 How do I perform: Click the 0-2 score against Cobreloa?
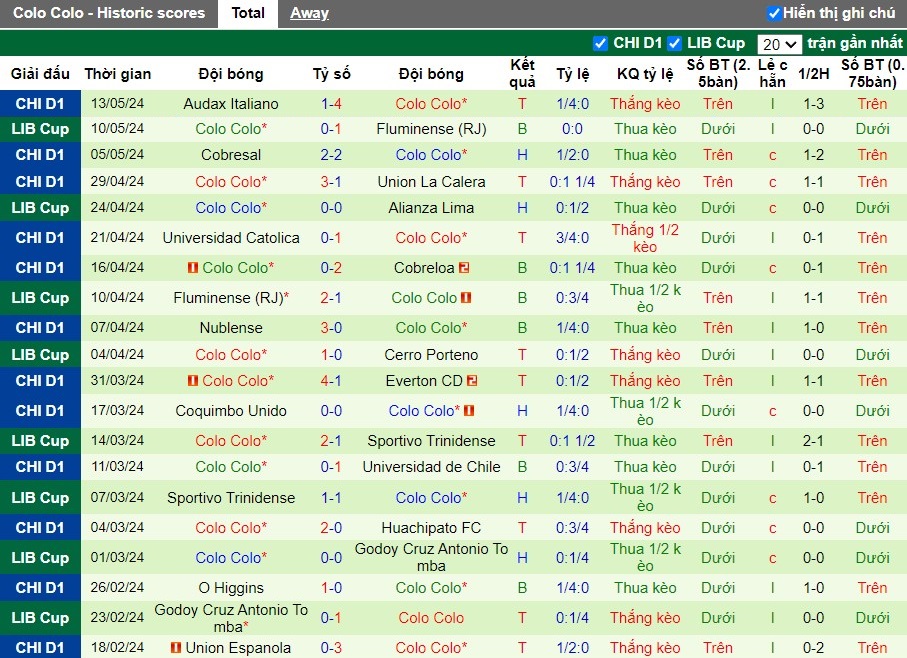(x=331, y=268)
